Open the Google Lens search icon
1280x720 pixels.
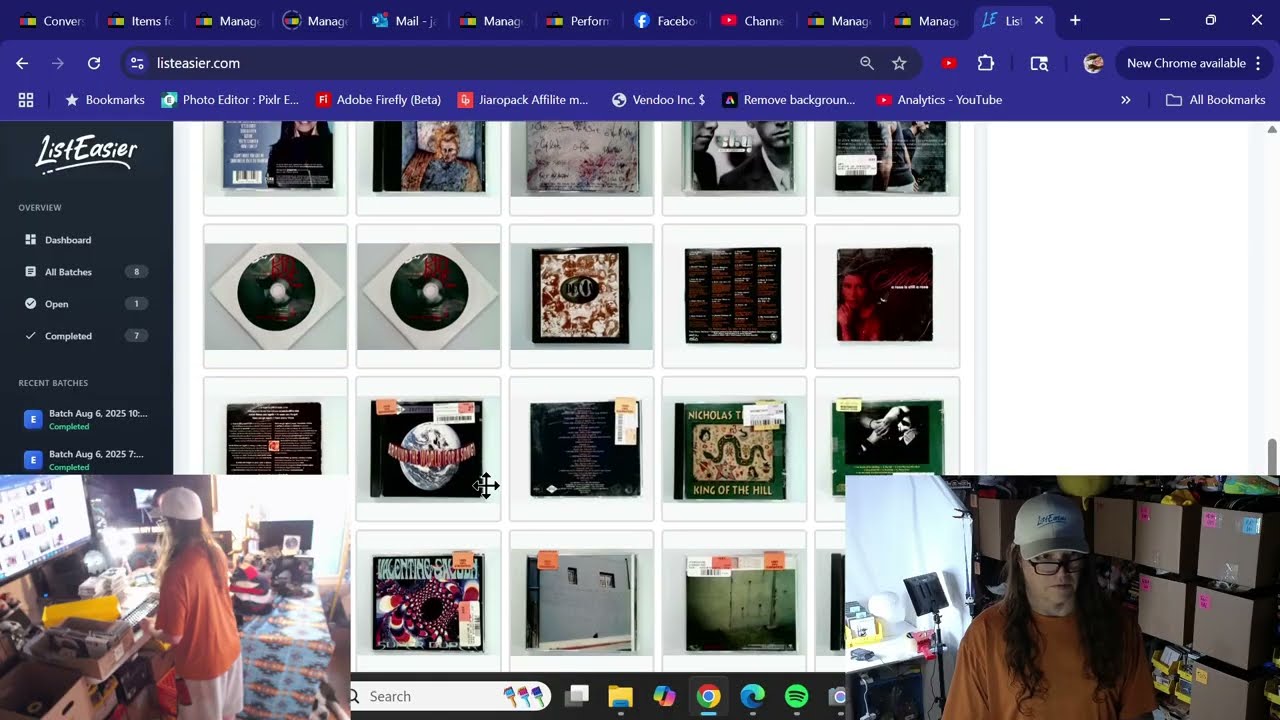(1040, 63)
